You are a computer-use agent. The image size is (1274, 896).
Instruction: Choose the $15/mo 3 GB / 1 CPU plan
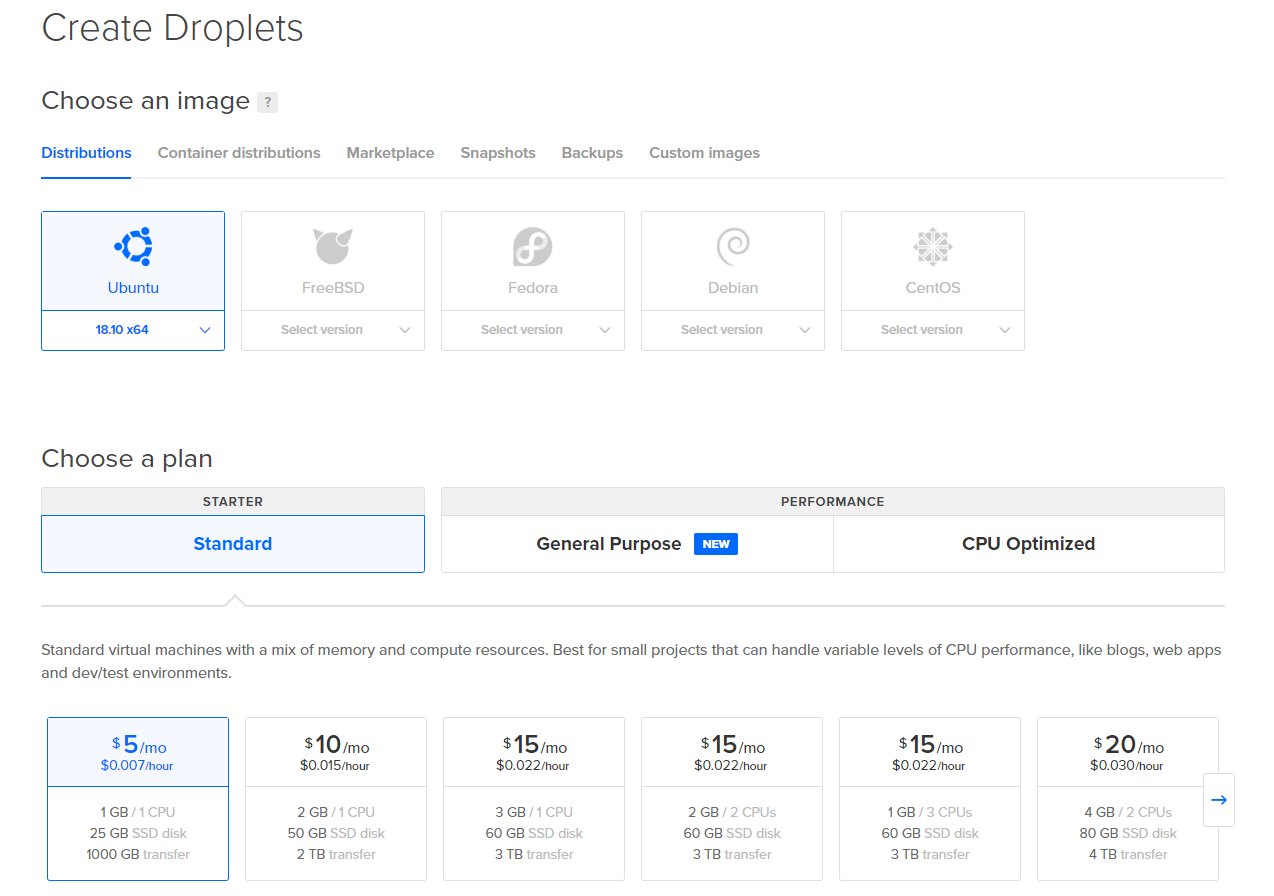coord(534,799)
